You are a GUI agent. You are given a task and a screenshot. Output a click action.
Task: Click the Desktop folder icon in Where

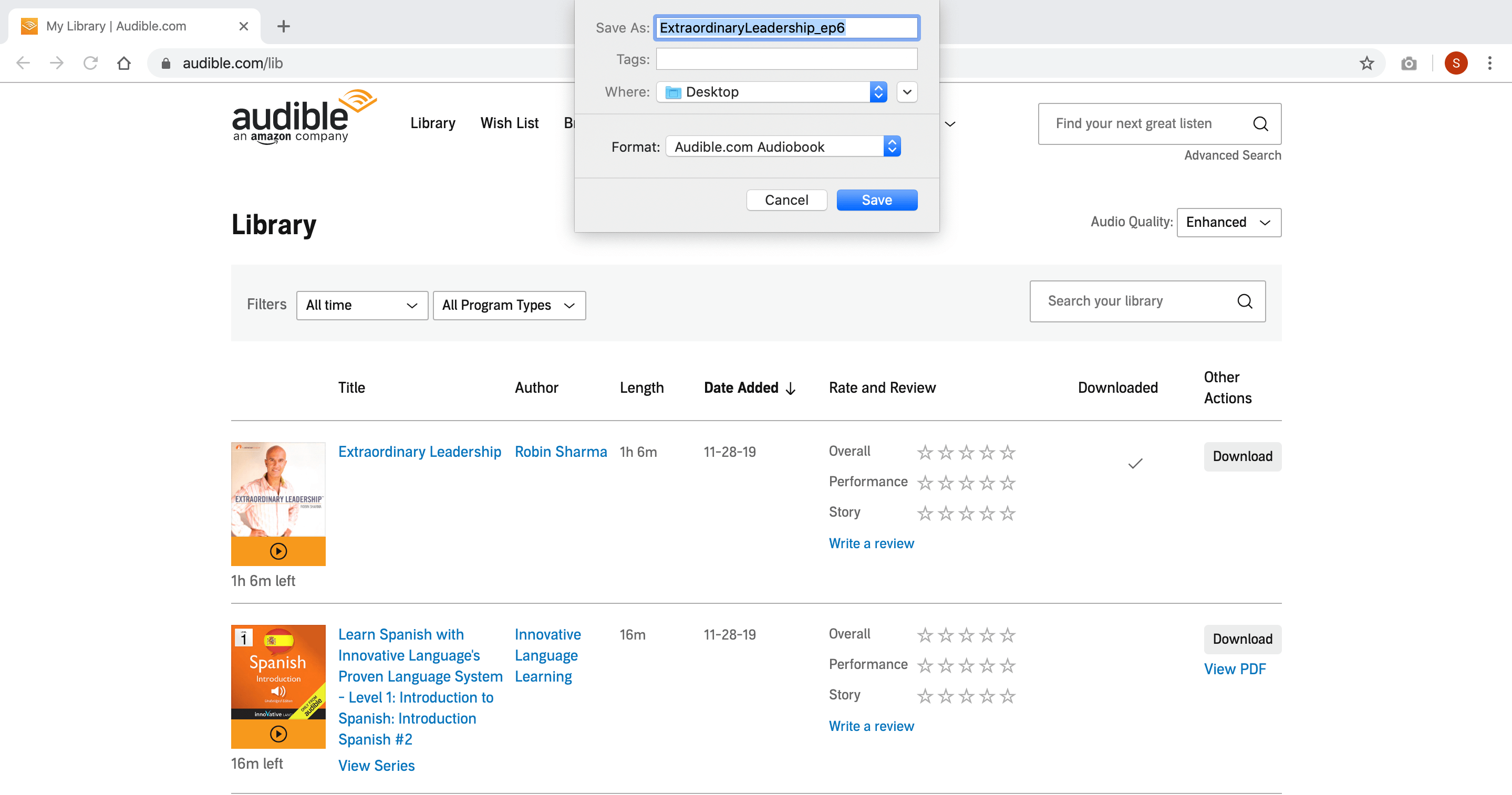[673, 92]
